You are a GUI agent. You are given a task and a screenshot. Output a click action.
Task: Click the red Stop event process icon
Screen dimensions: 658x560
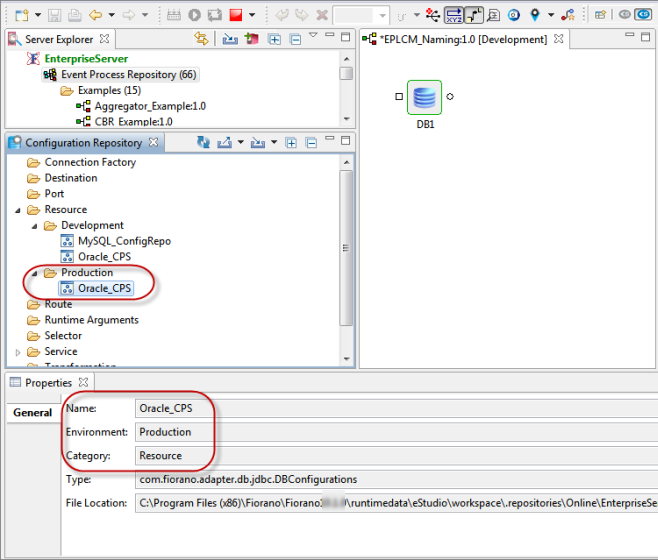pyautogui.click(x=236, y=16)
